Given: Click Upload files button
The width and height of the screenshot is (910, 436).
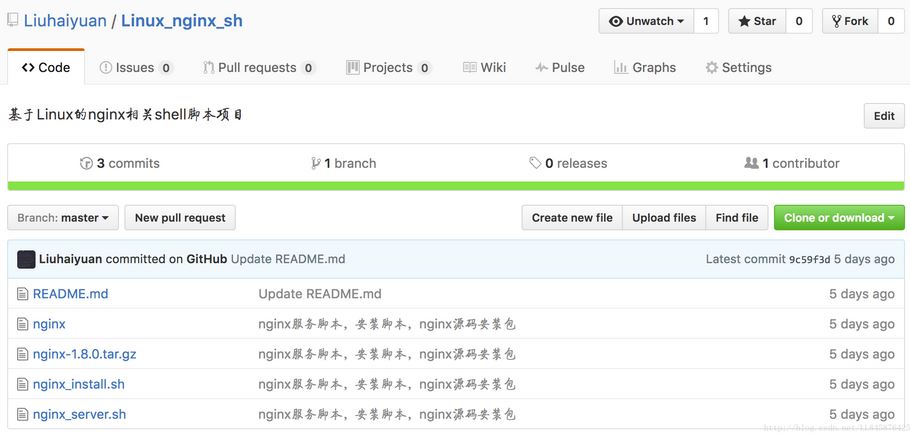Looking at the screenshot, I should point(664,218).
